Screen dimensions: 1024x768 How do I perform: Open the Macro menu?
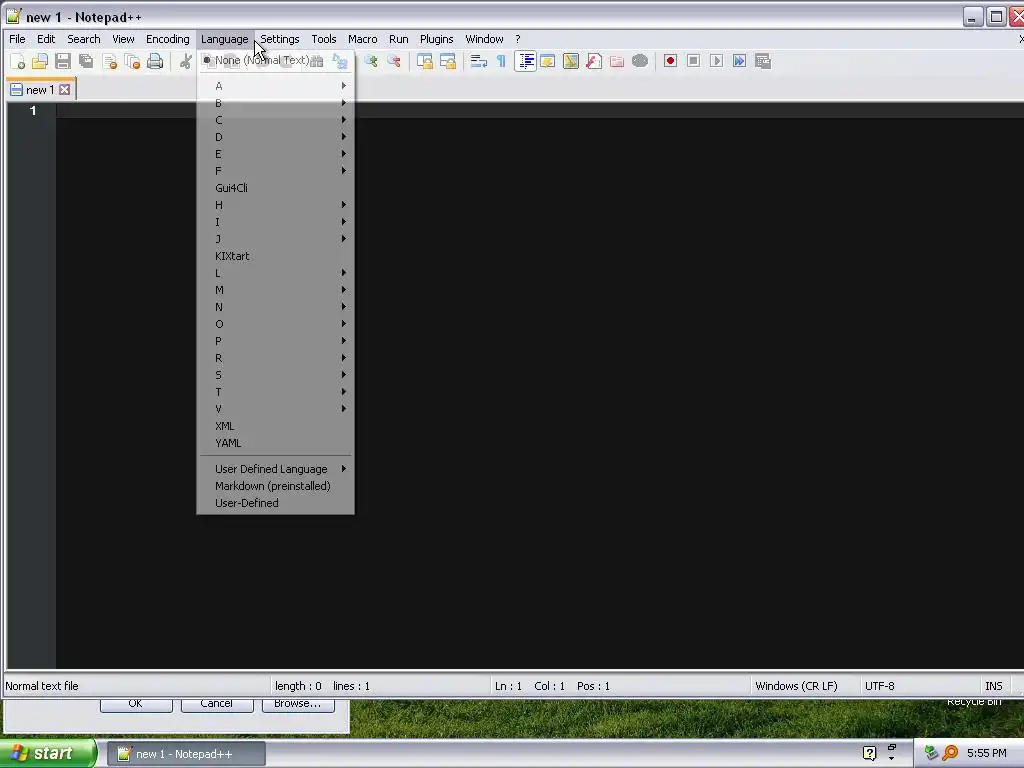(362, 39)
